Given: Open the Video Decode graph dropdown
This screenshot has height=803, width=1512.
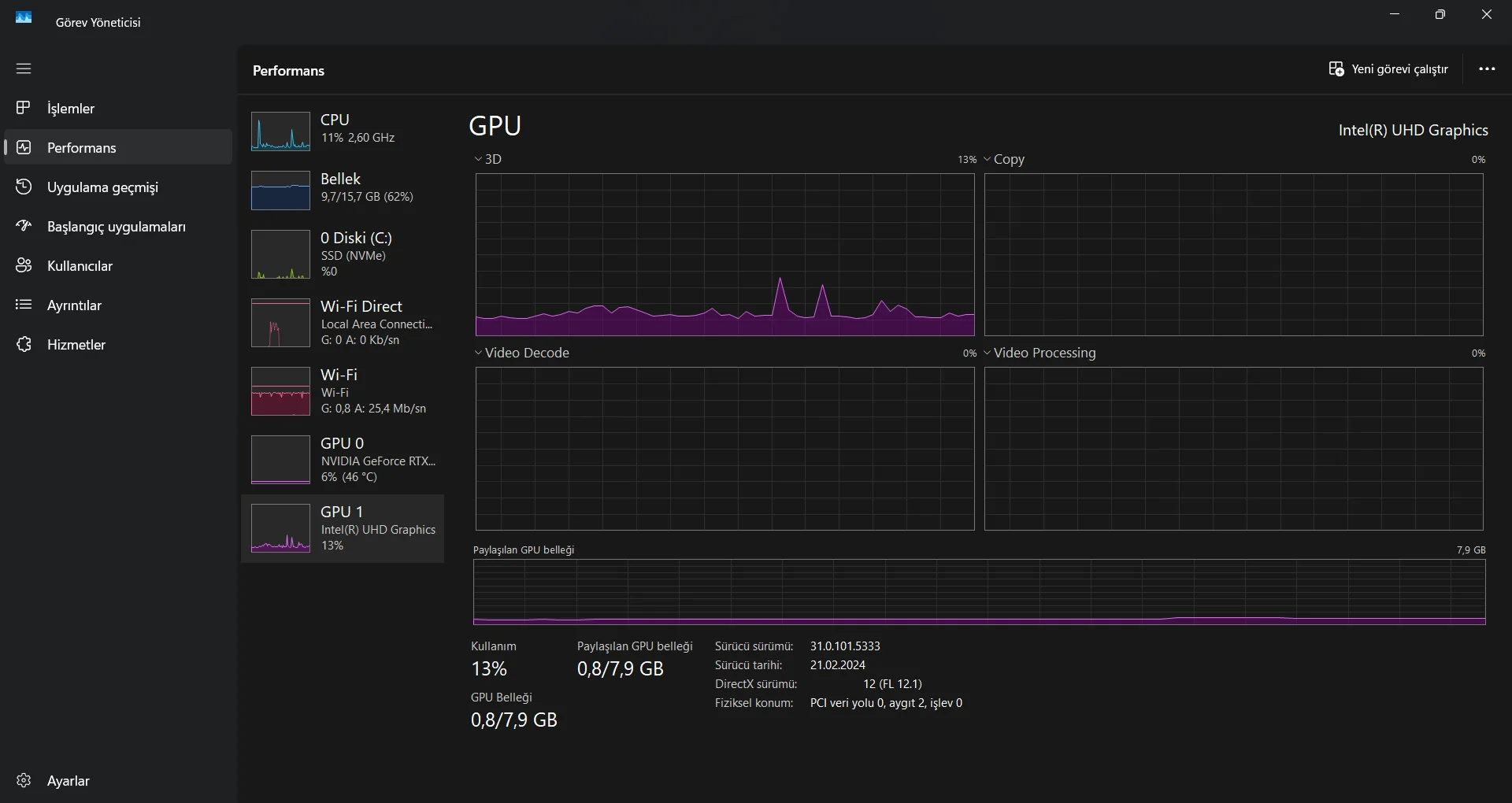Looking at the screenshot, I should tap(479, 353).
